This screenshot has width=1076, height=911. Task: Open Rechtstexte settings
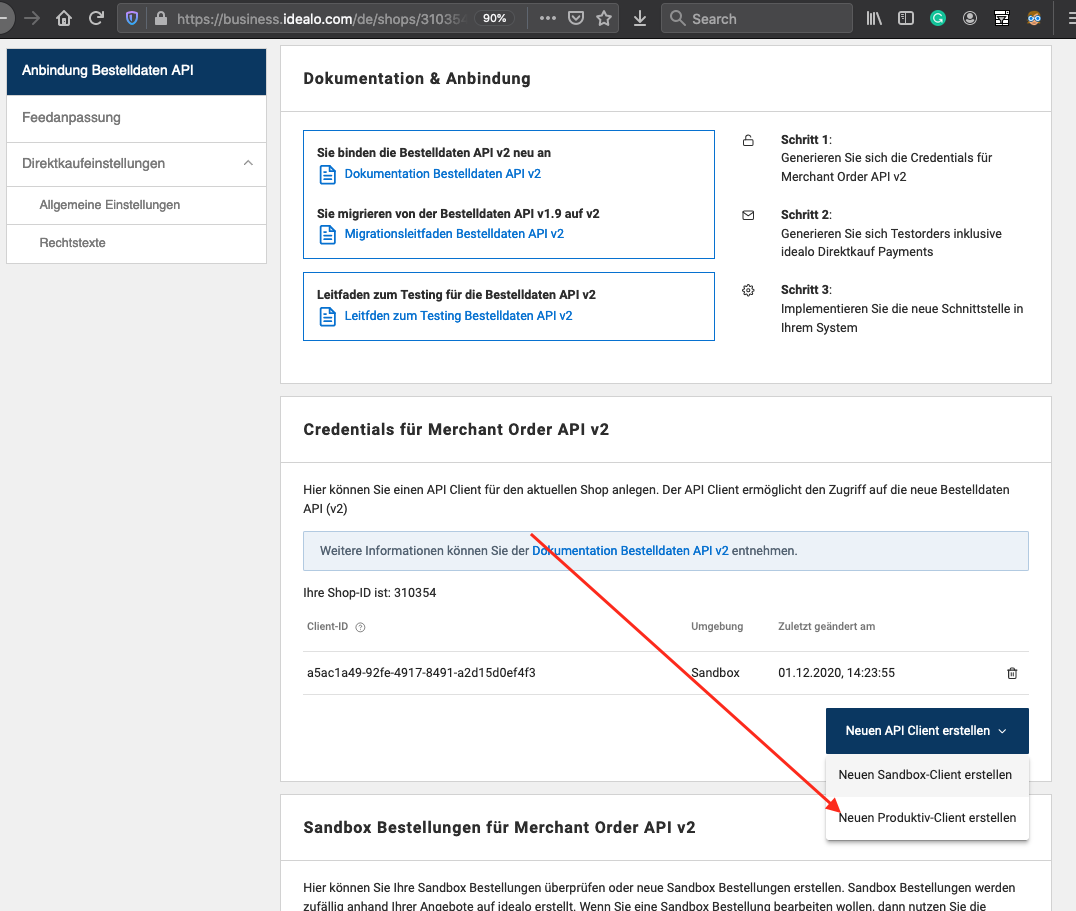click(136, 243)
